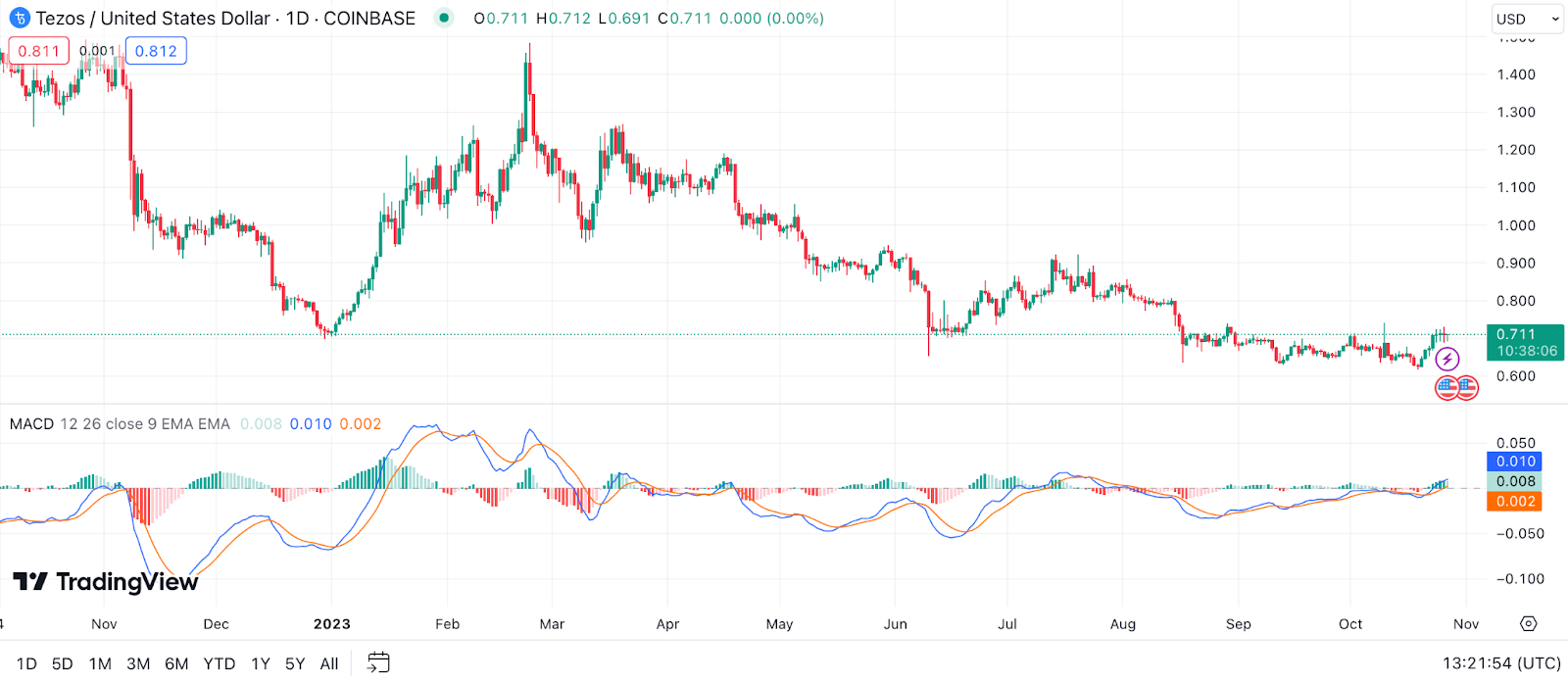Click the green market status dot
The width and height of the screenshot is (1568, 684).
445,18
